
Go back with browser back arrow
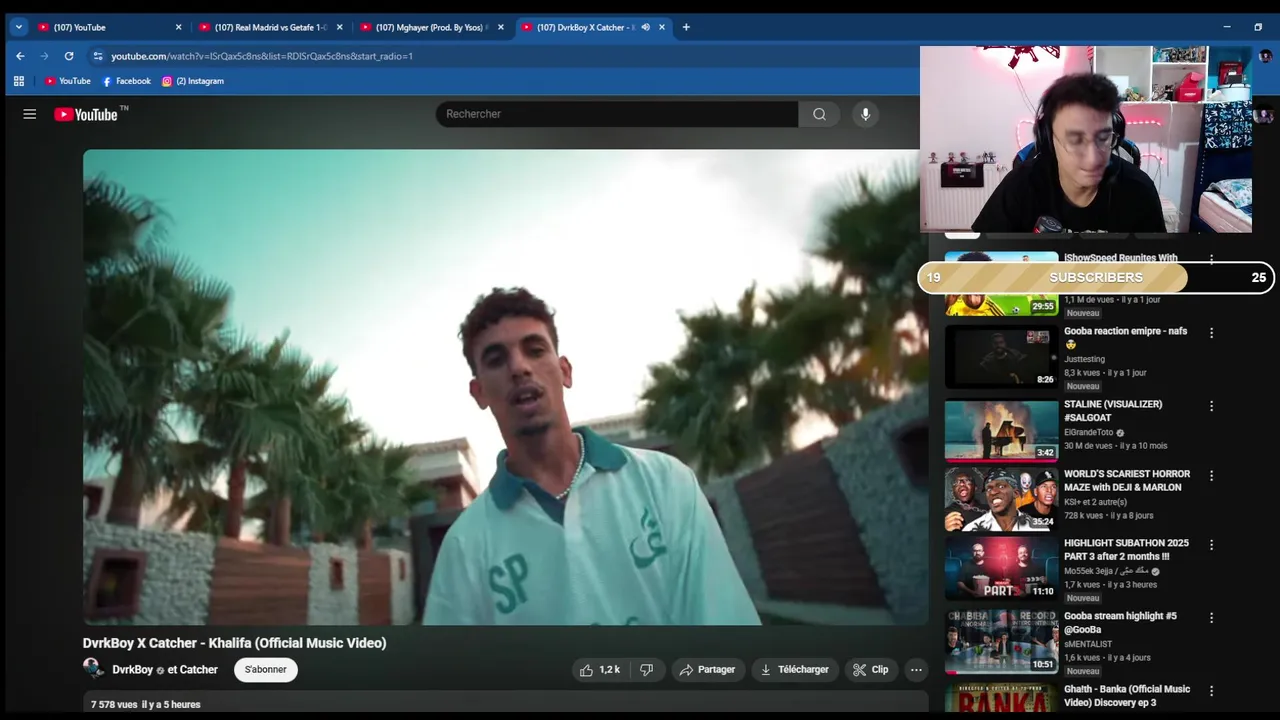[20, 56]
